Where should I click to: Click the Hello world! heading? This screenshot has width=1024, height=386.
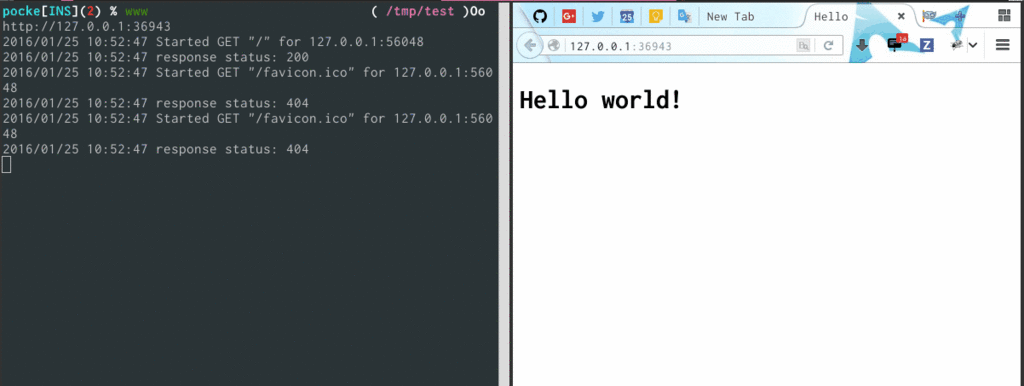[600, 100]
